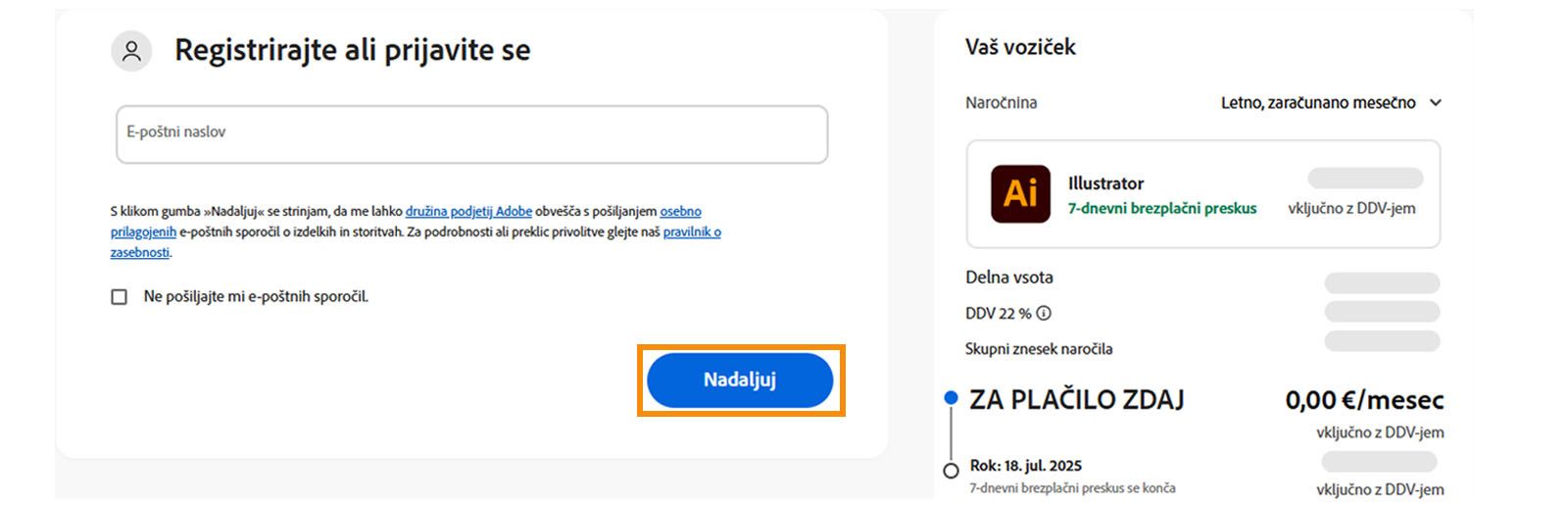Enable the Ne pošiljajte mi e-poštnih sporočil checkbox
The height and width of the screenshot is (508, 1568).
(x=120, y=297)
